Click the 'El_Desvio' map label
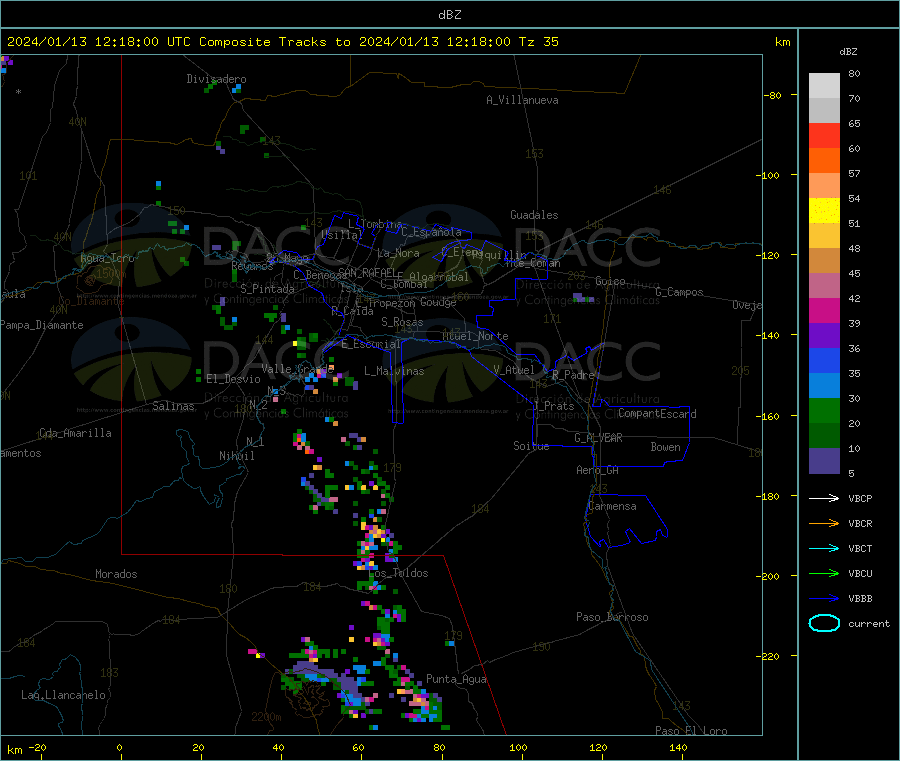 pyautogui.click(x=234, y=379)
